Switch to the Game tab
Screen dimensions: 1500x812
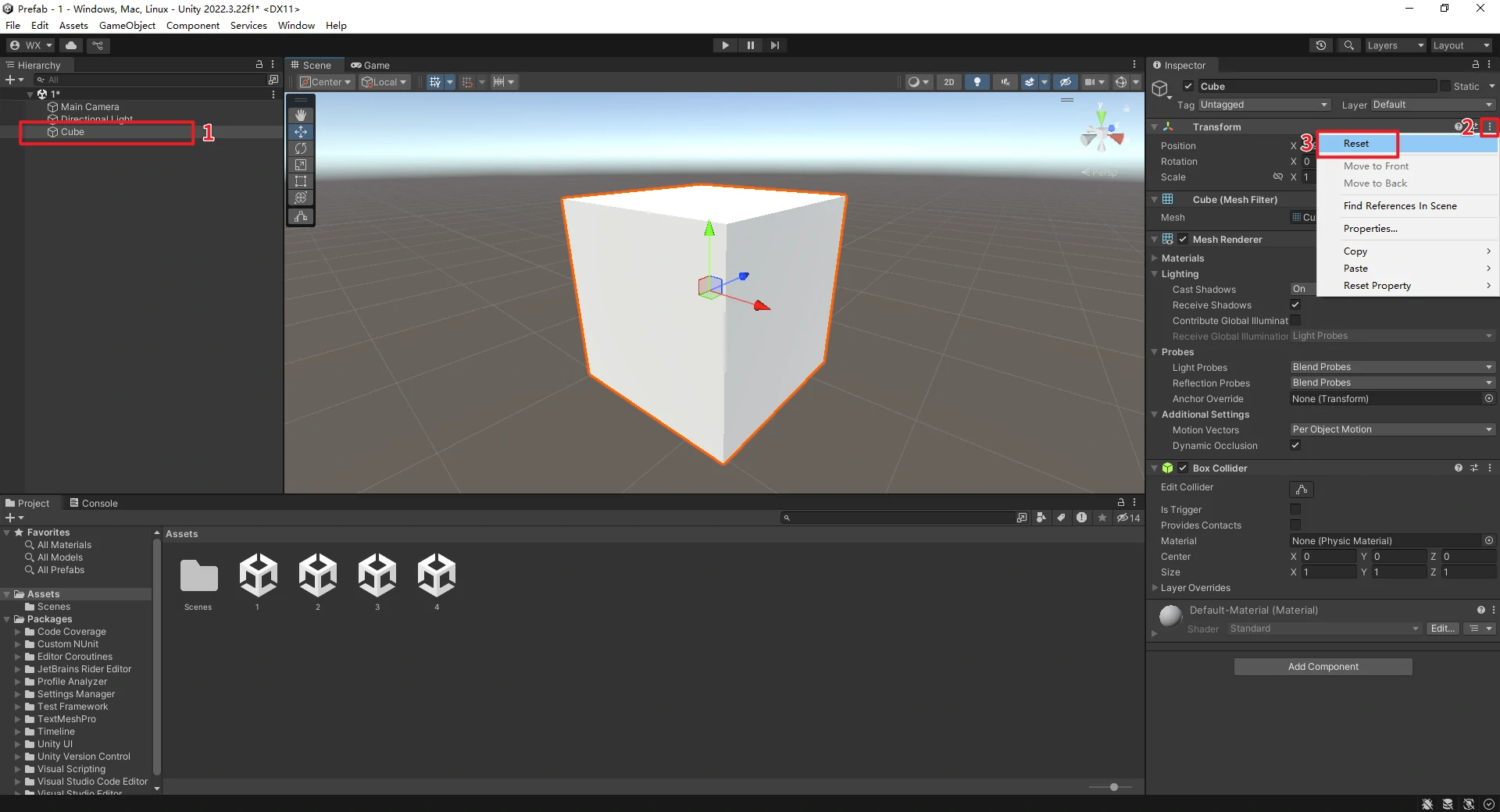(x=370, y=66)
